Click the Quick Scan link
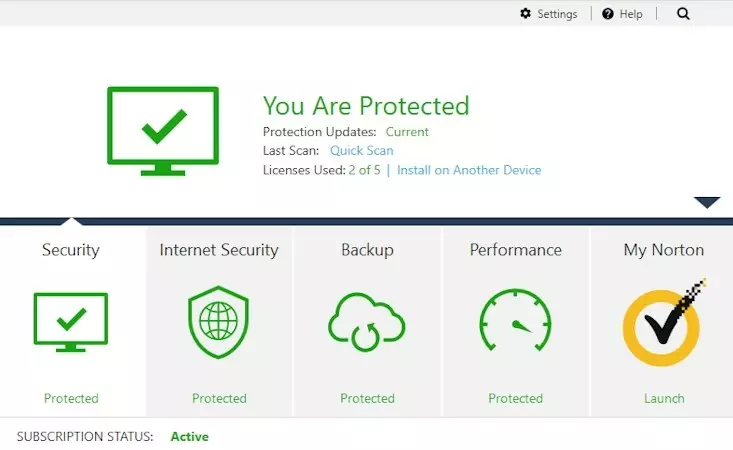The width and height of the screenshot is (733, 450). point(362,151)
